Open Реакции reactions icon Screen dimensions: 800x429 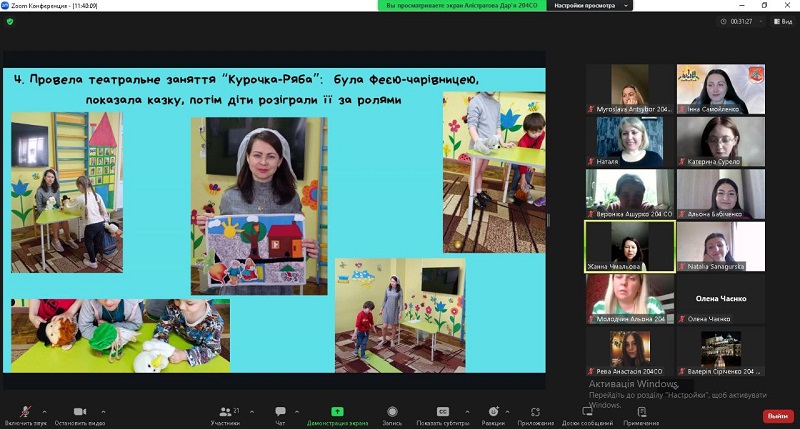tap(493, 413)
